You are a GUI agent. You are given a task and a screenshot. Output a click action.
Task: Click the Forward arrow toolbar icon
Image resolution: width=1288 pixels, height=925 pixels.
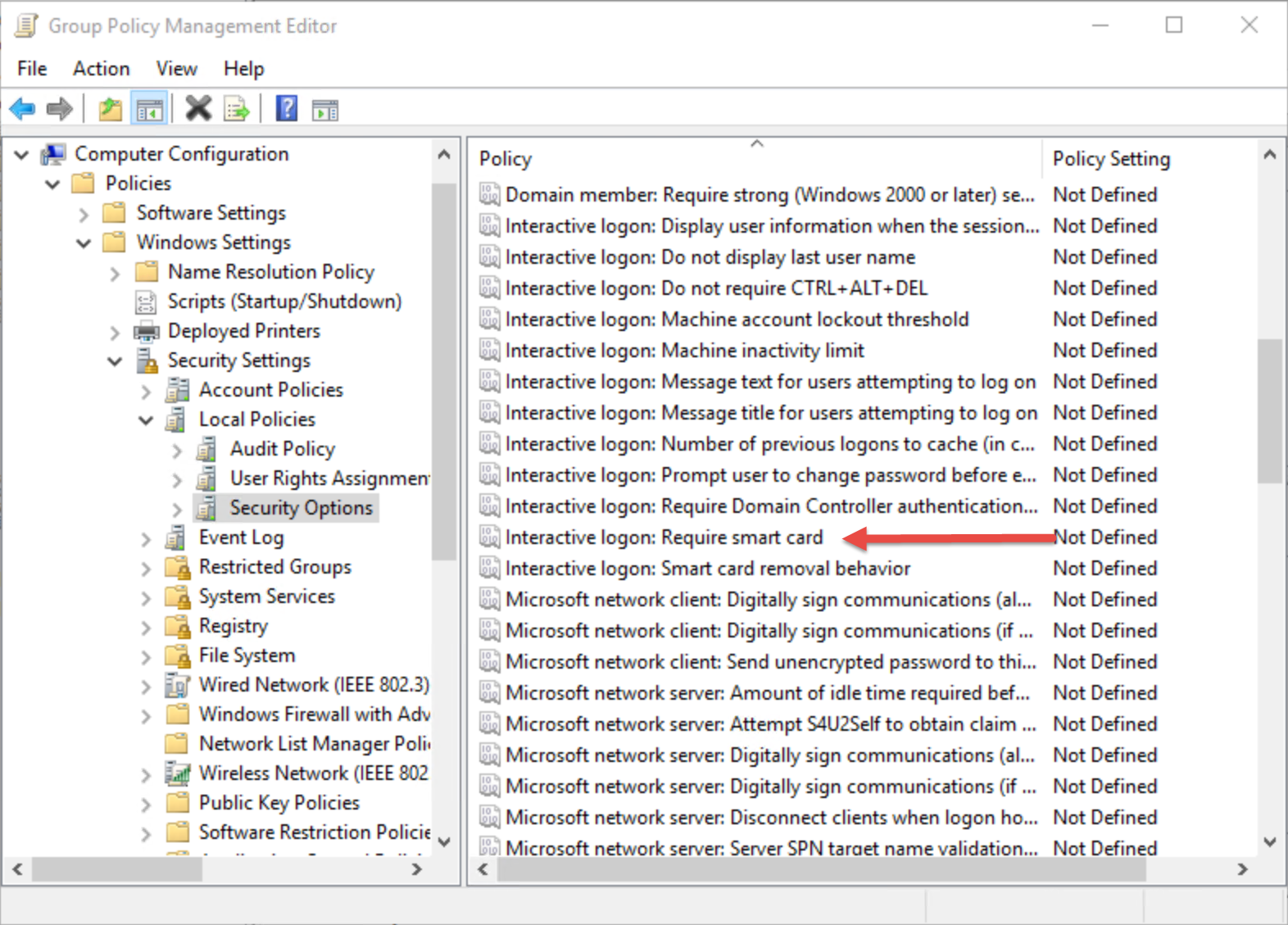click(x=59, y=108)
